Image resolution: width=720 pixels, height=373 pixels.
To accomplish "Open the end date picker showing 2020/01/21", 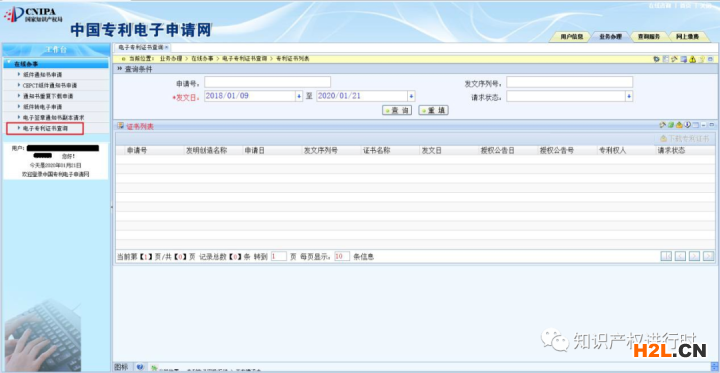I will tap(411, 96).
